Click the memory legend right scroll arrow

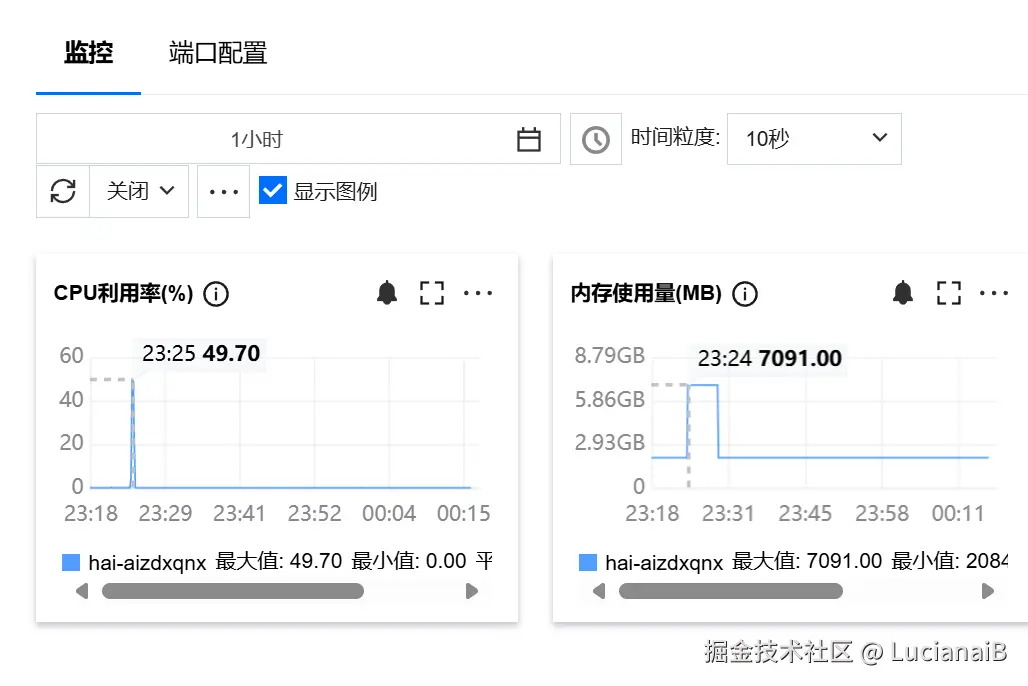pos(987,592)
